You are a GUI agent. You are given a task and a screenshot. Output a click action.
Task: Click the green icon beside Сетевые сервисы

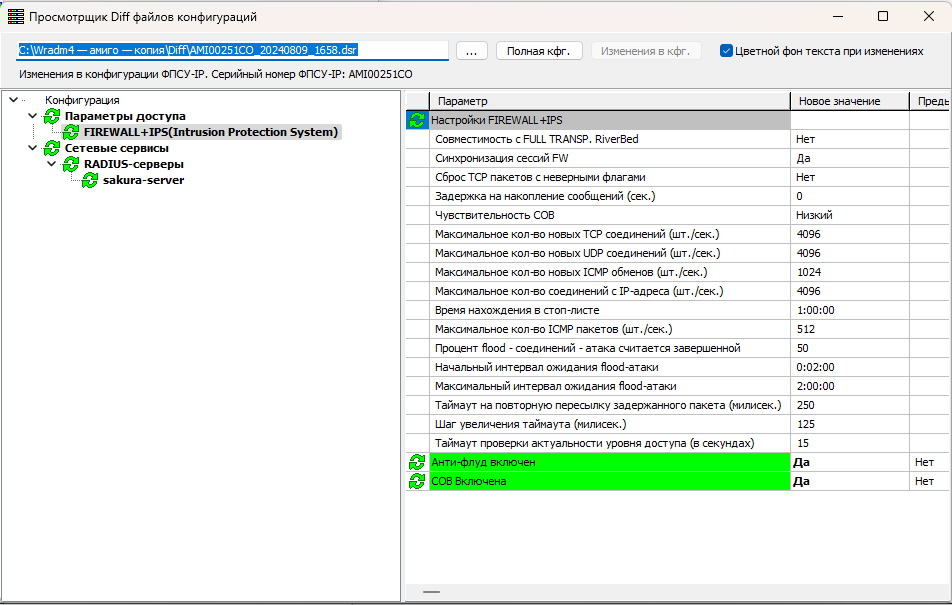click(x=52, y=148)
